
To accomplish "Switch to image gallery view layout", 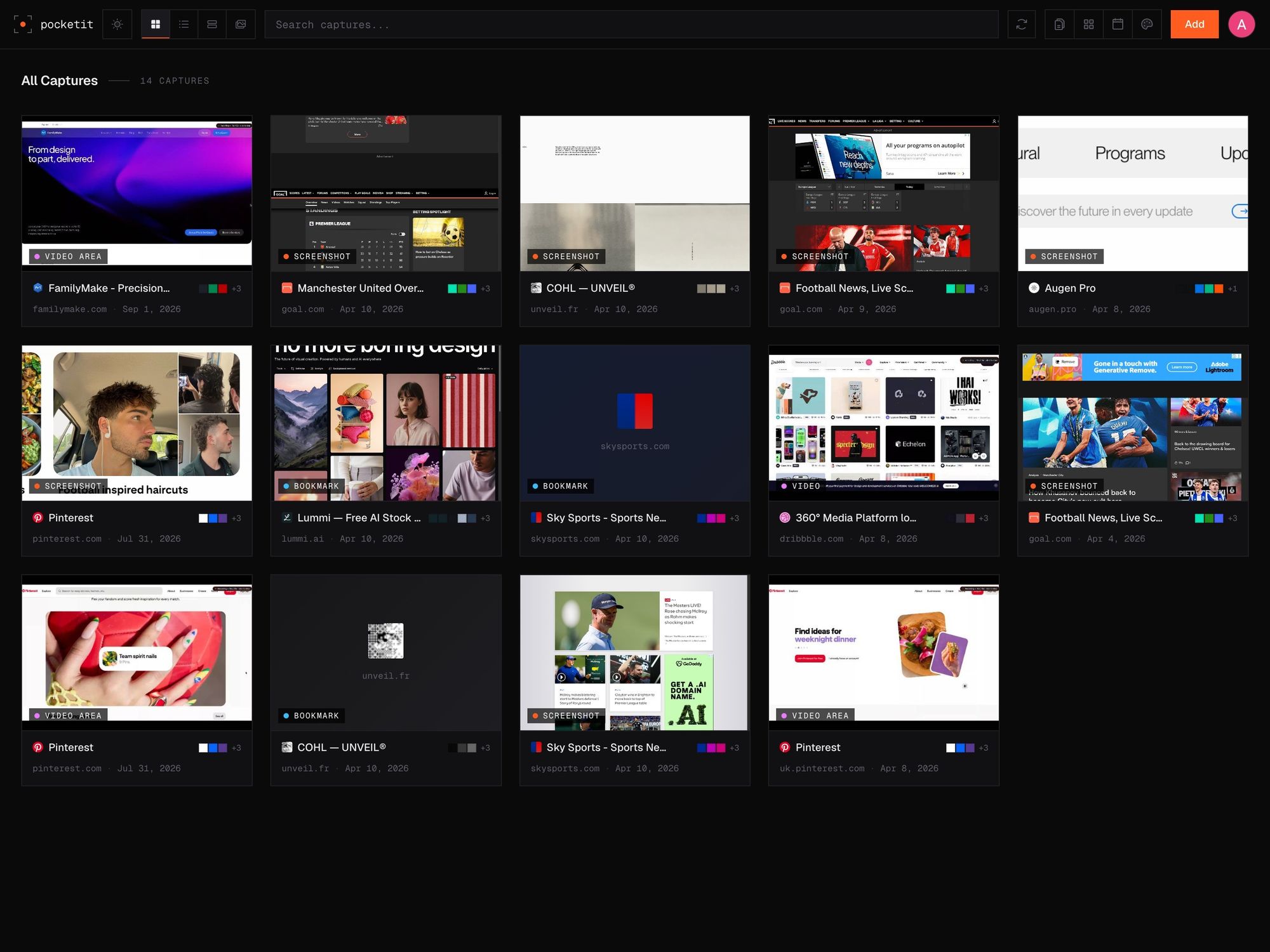I will 241,24.
